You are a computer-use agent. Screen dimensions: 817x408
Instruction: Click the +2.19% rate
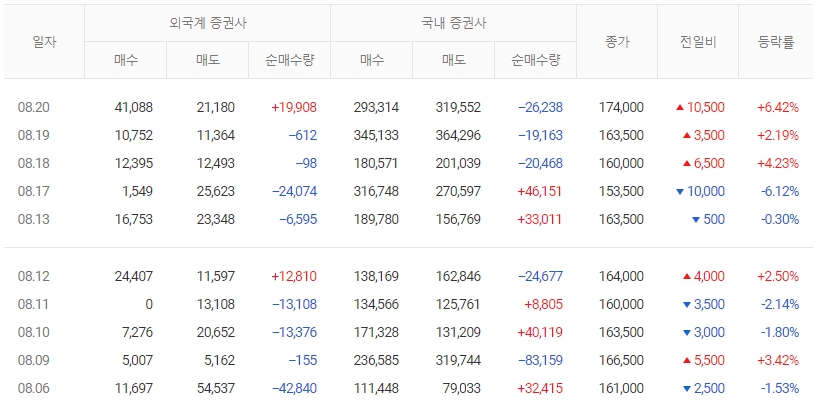click(x=778, y=135)
